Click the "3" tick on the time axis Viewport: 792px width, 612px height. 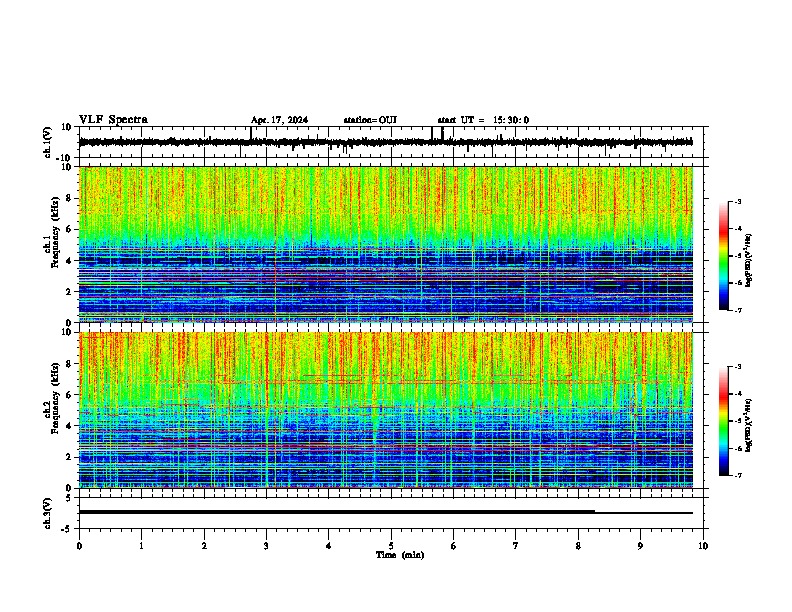[x=266, y=546]
